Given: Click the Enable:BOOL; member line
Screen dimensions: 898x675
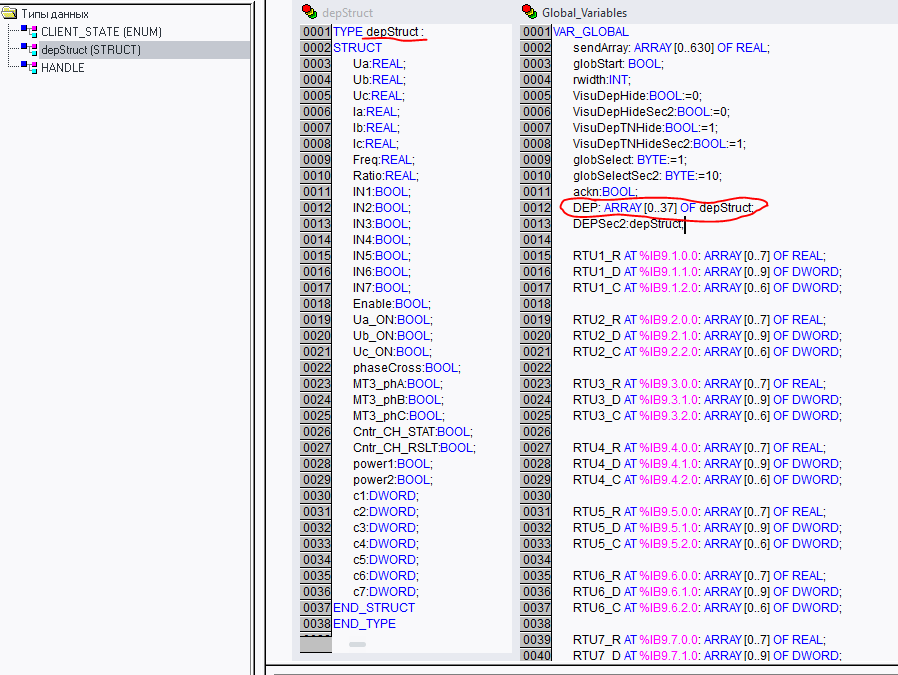Looking at the screenshot, I should pos(391,304).
